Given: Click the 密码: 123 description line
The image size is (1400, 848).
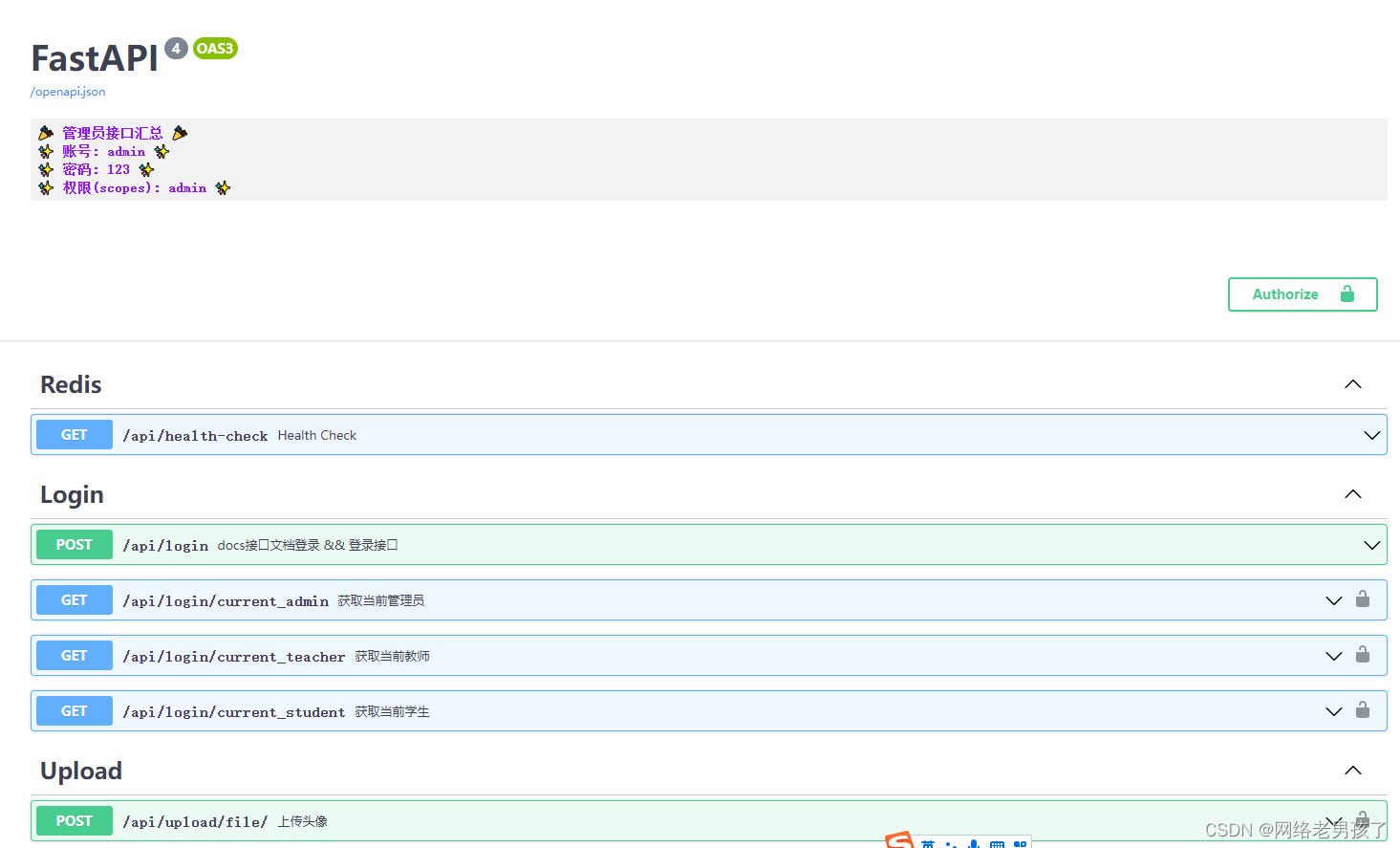Looking at the screenshot, I should click(96, 169).
